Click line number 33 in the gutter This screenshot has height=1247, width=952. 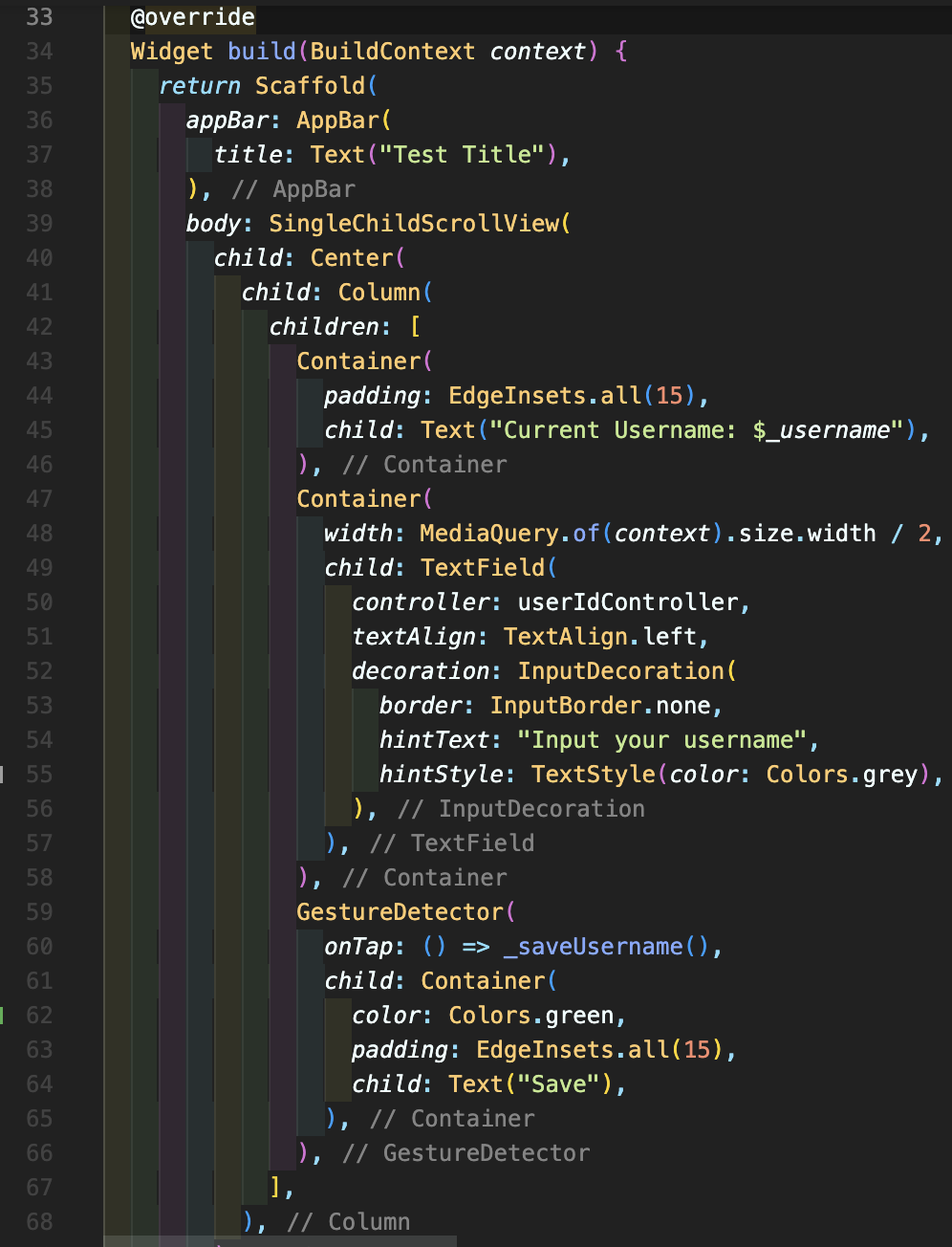(x=39, y=17)
